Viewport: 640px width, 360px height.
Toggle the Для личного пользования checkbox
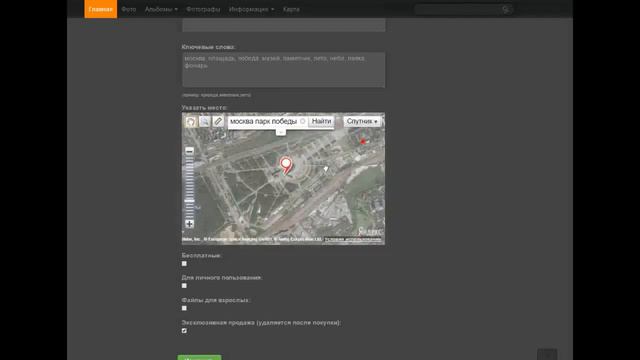184,286
